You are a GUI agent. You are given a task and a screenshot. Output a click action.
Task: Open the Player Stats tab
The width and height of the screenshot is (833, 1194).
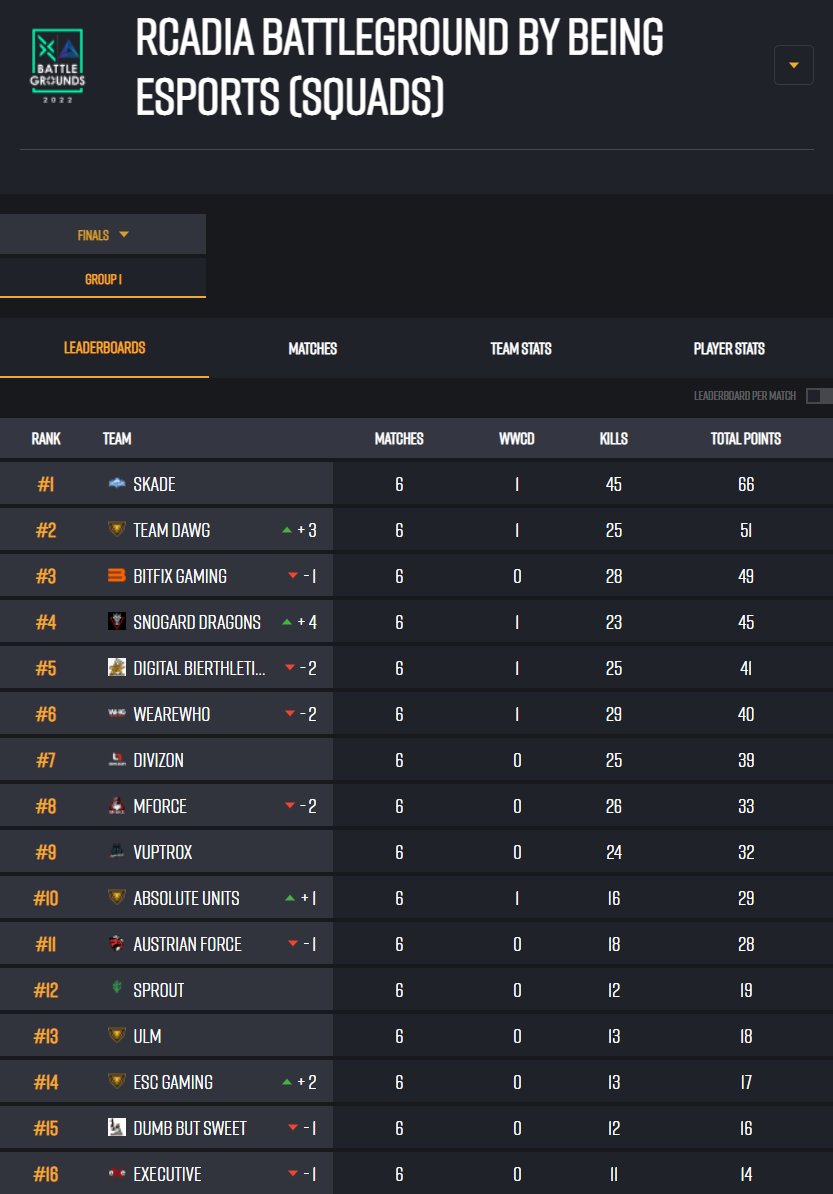(729, 349)
